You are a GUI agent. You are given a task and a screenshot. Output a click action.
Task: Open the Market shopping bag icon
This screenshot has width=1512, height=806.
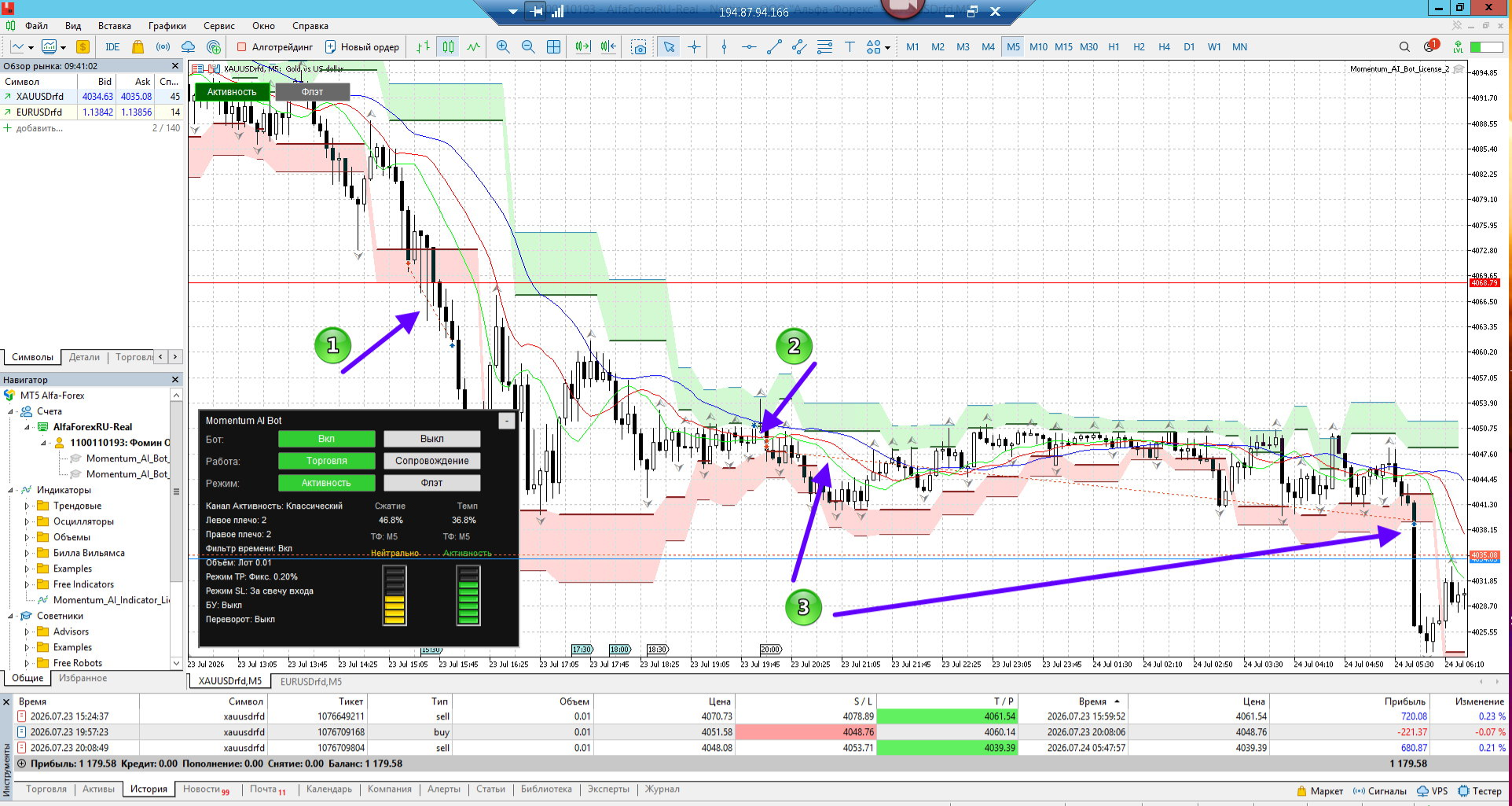[138, 47]
